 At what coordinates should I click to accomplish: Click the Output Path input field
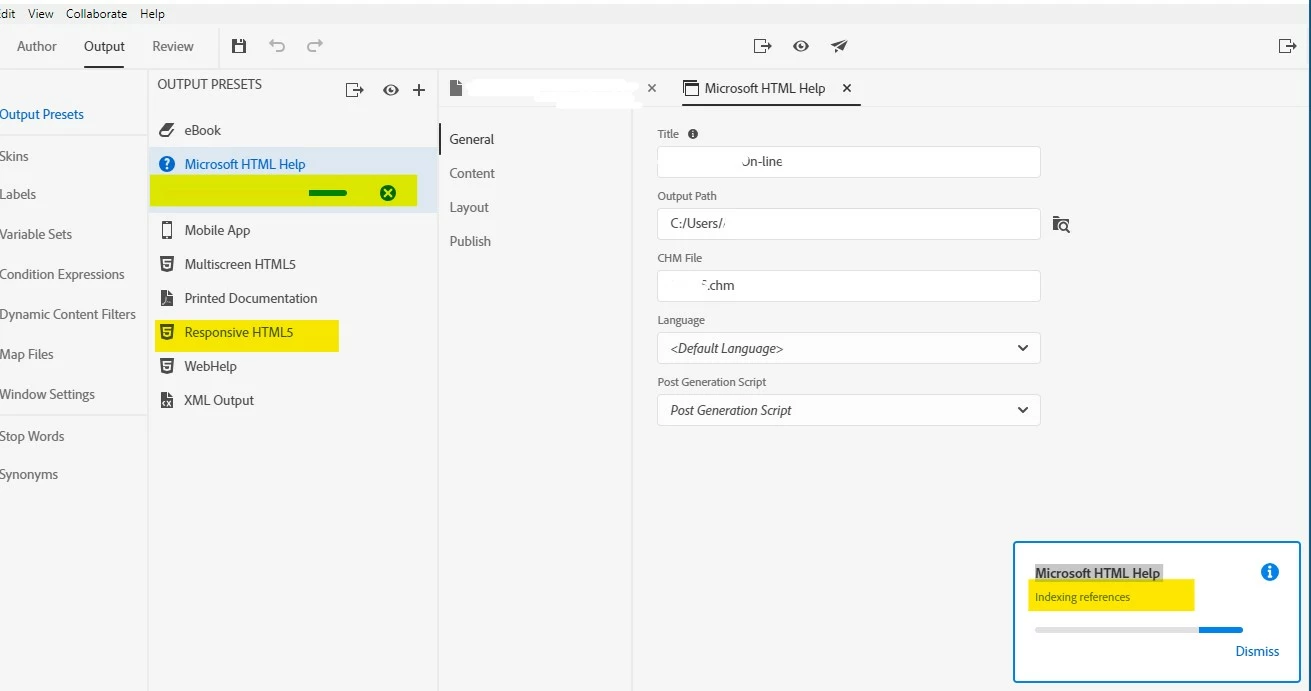click(849, 224)
